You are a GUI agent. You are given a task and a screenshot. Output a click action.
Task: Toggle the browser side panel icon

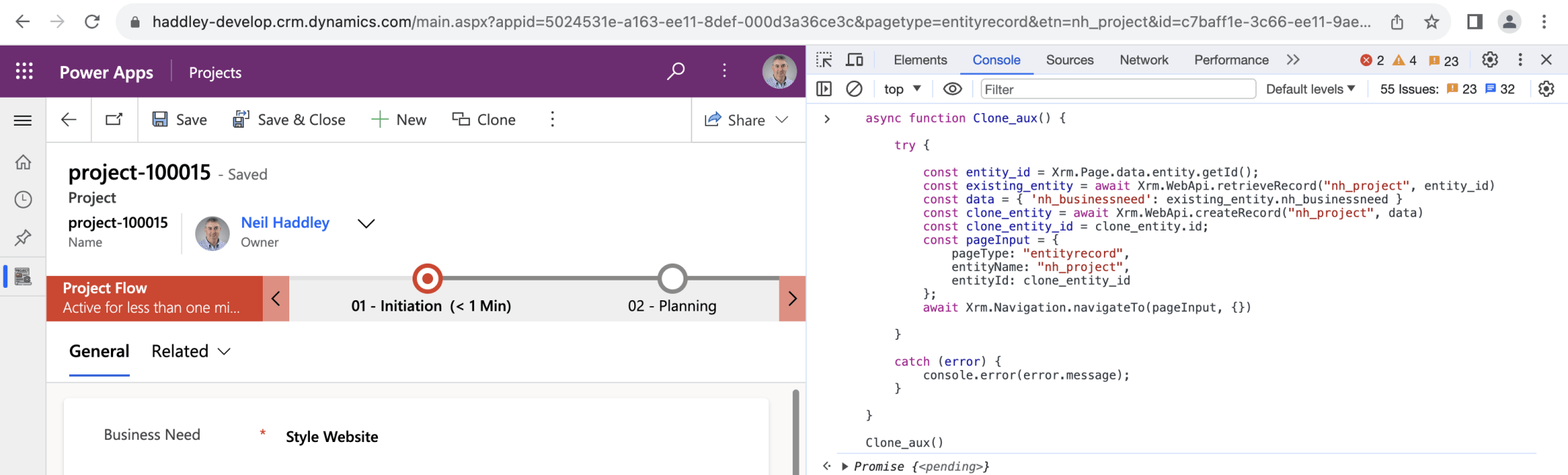[1475, 22]
